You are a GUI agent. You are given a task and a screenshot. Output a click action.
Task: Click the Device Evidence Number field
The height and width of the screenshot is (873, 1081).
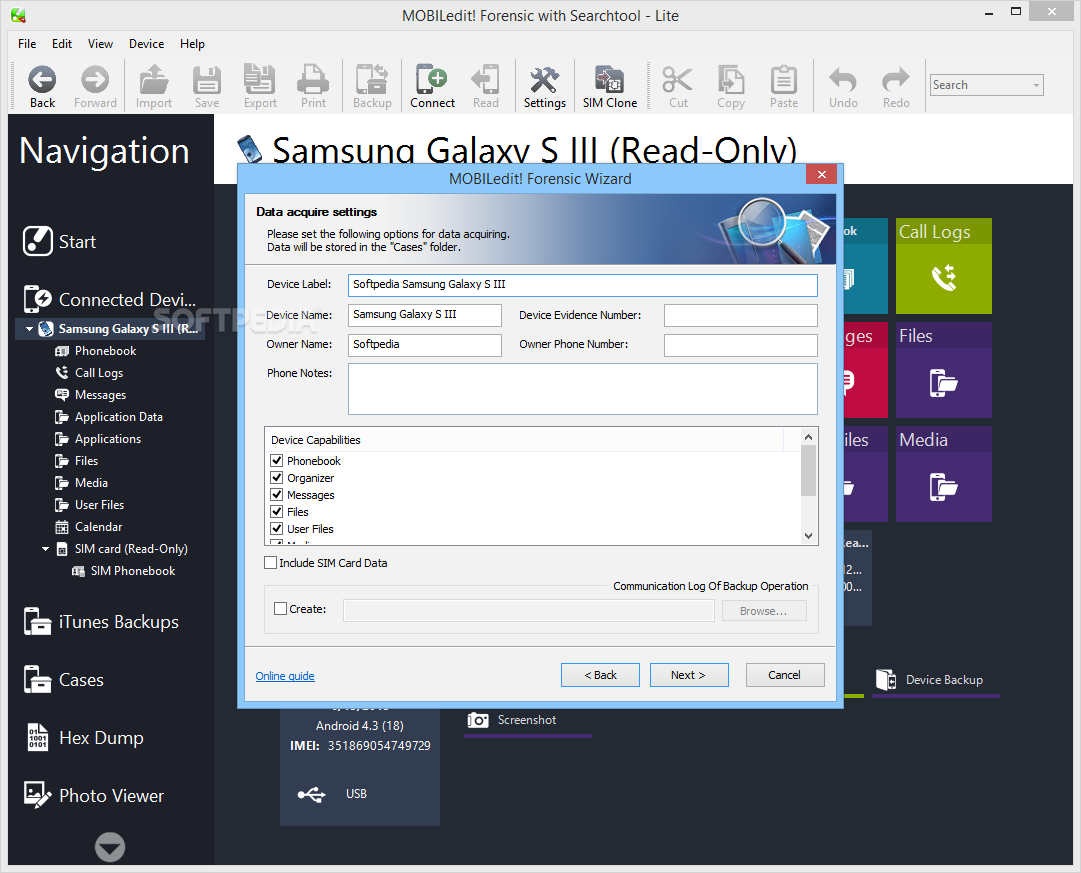tap(740, 315)
